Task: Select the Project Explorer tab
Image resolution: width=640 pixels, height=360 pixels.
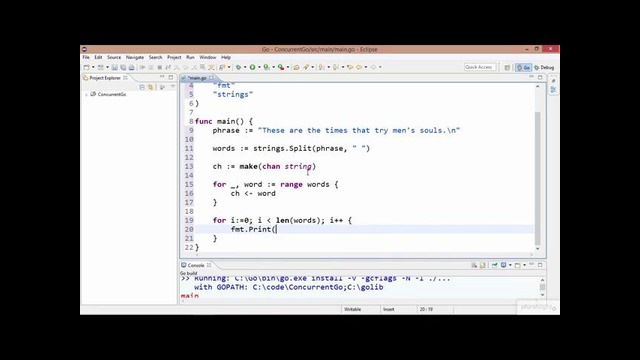Action: [x=105, y=78]
